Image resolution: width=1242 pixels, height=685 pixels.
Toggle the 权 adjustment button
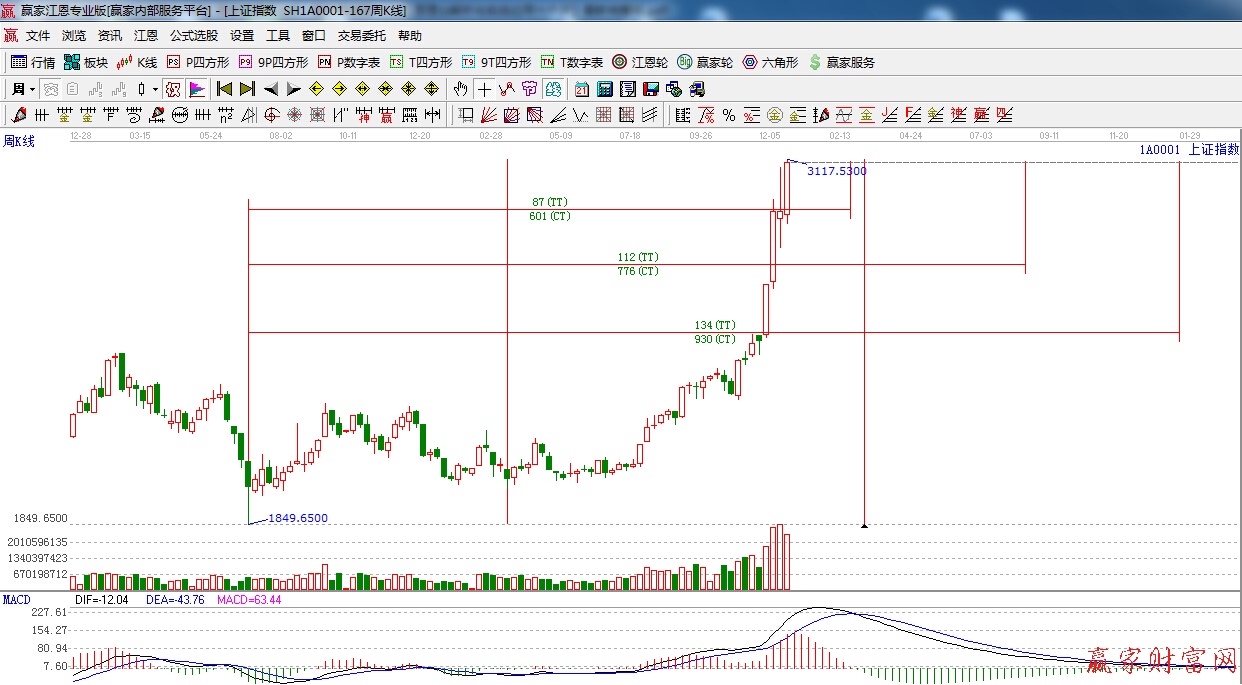(172, 89)
